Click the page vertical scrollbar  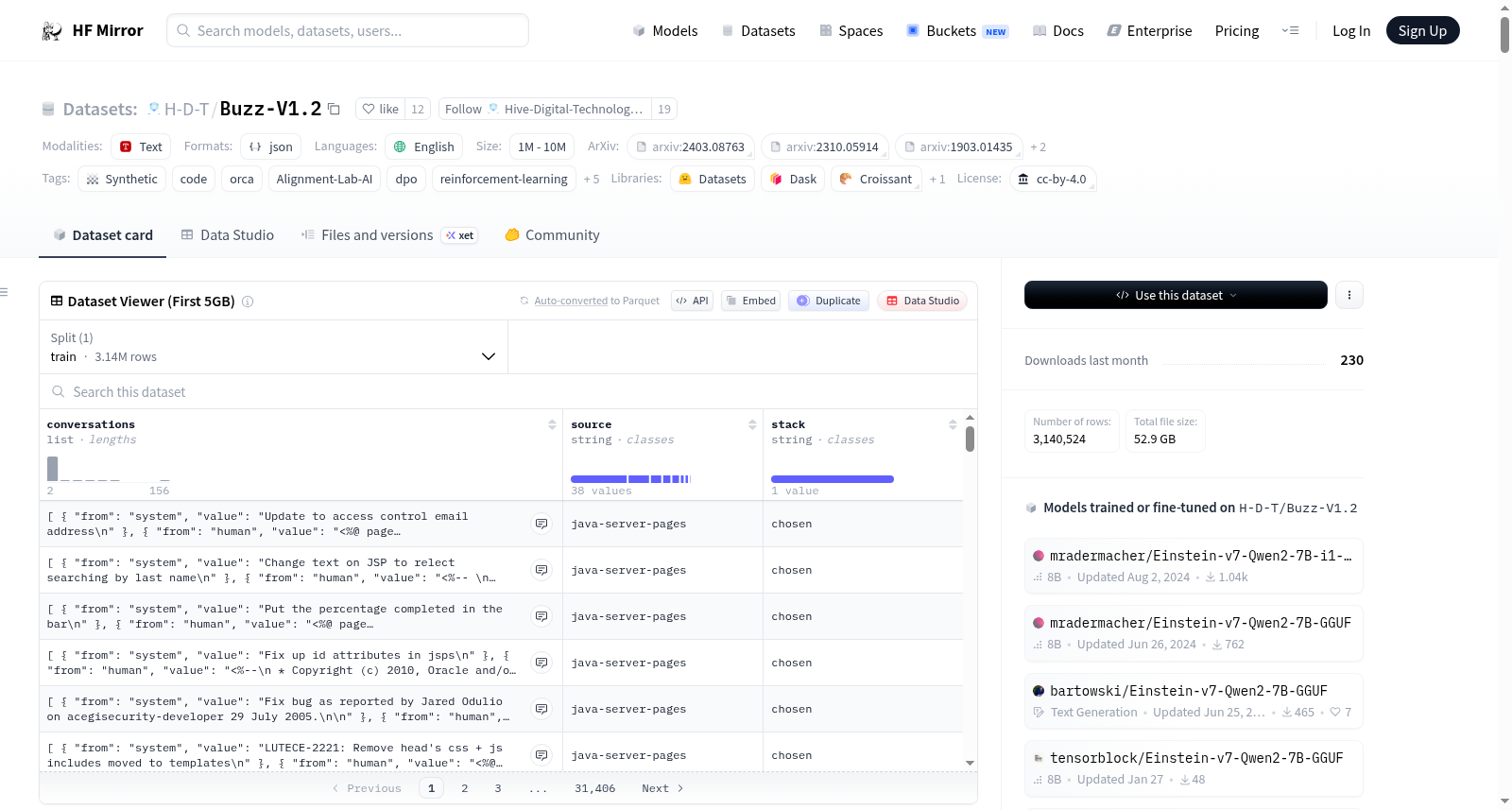pos(1504,34)
